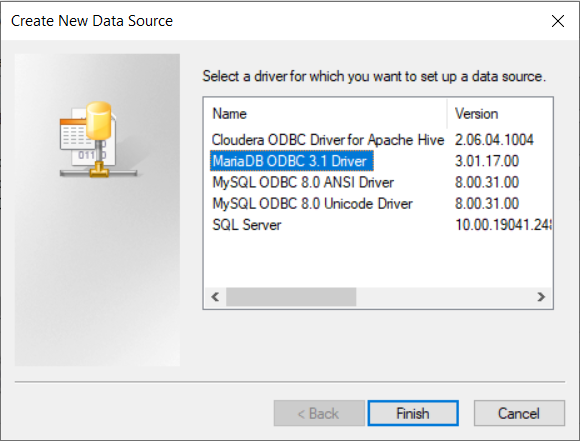Click the empty scrollbar track right of thumb
The image size is (580, 441).
(443, 297)
